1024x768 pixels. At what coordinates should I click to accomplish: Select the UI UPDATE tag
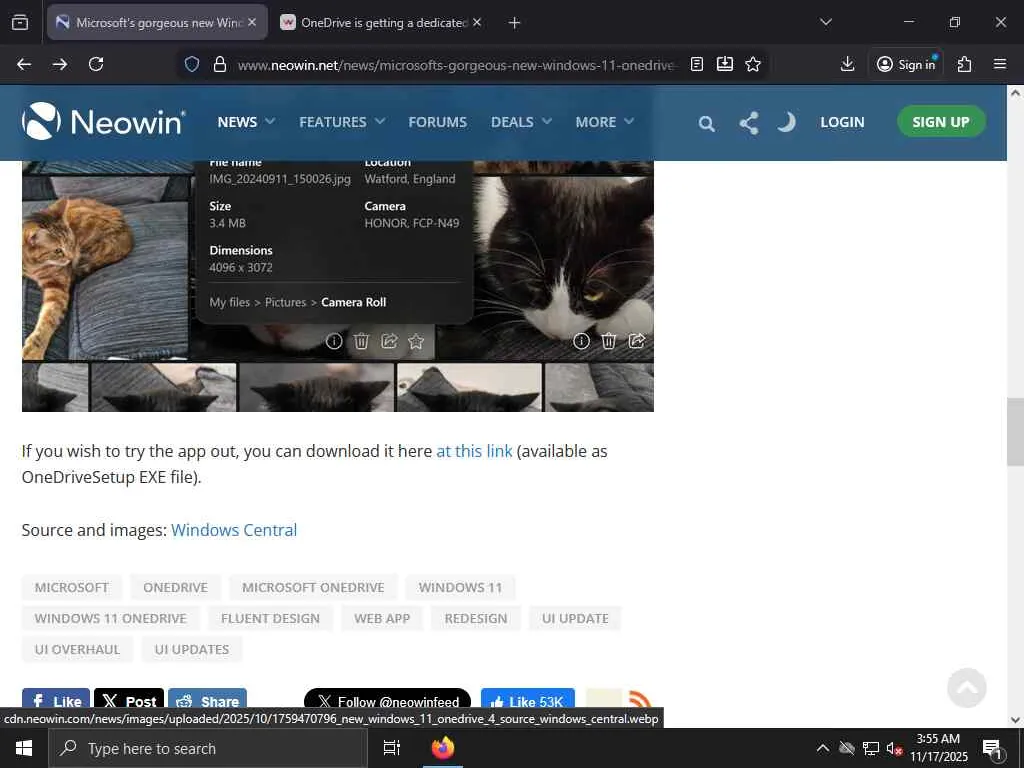pos(575,618)
